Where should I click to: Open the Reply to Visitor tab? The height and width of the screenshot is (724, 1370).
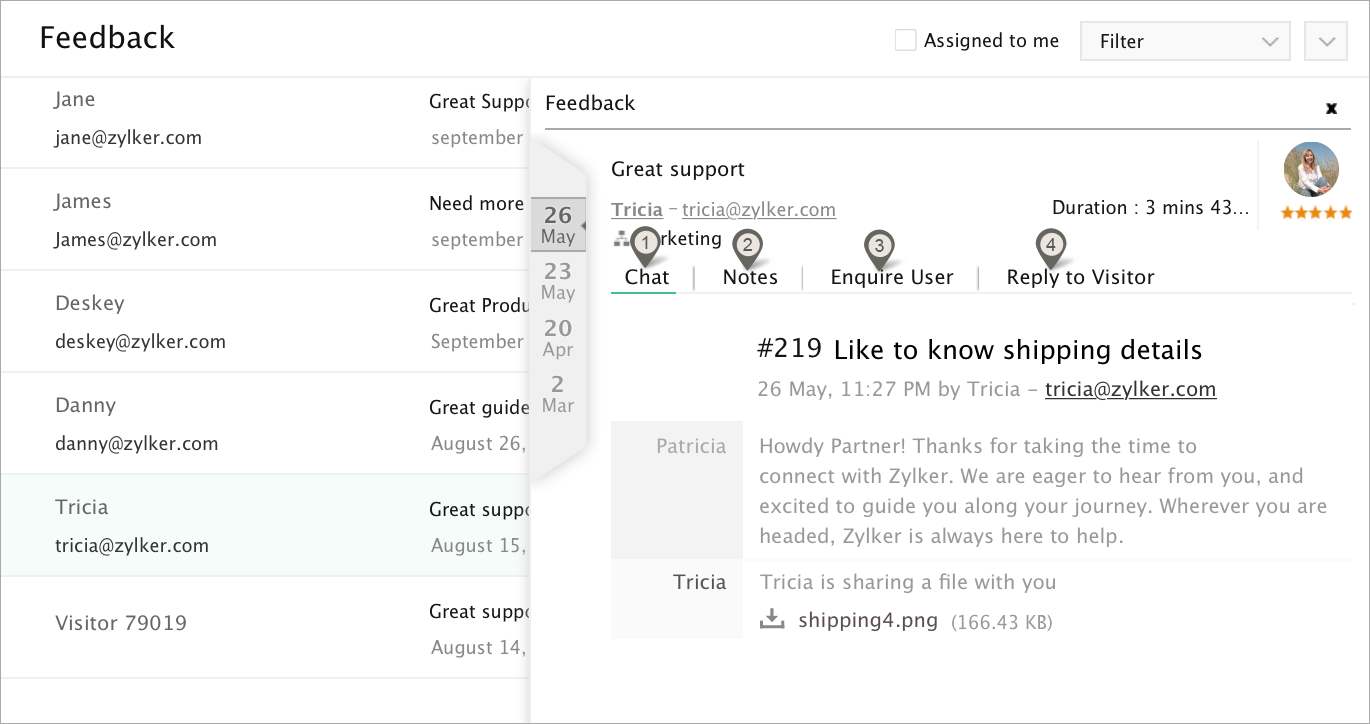(1080, 277)
